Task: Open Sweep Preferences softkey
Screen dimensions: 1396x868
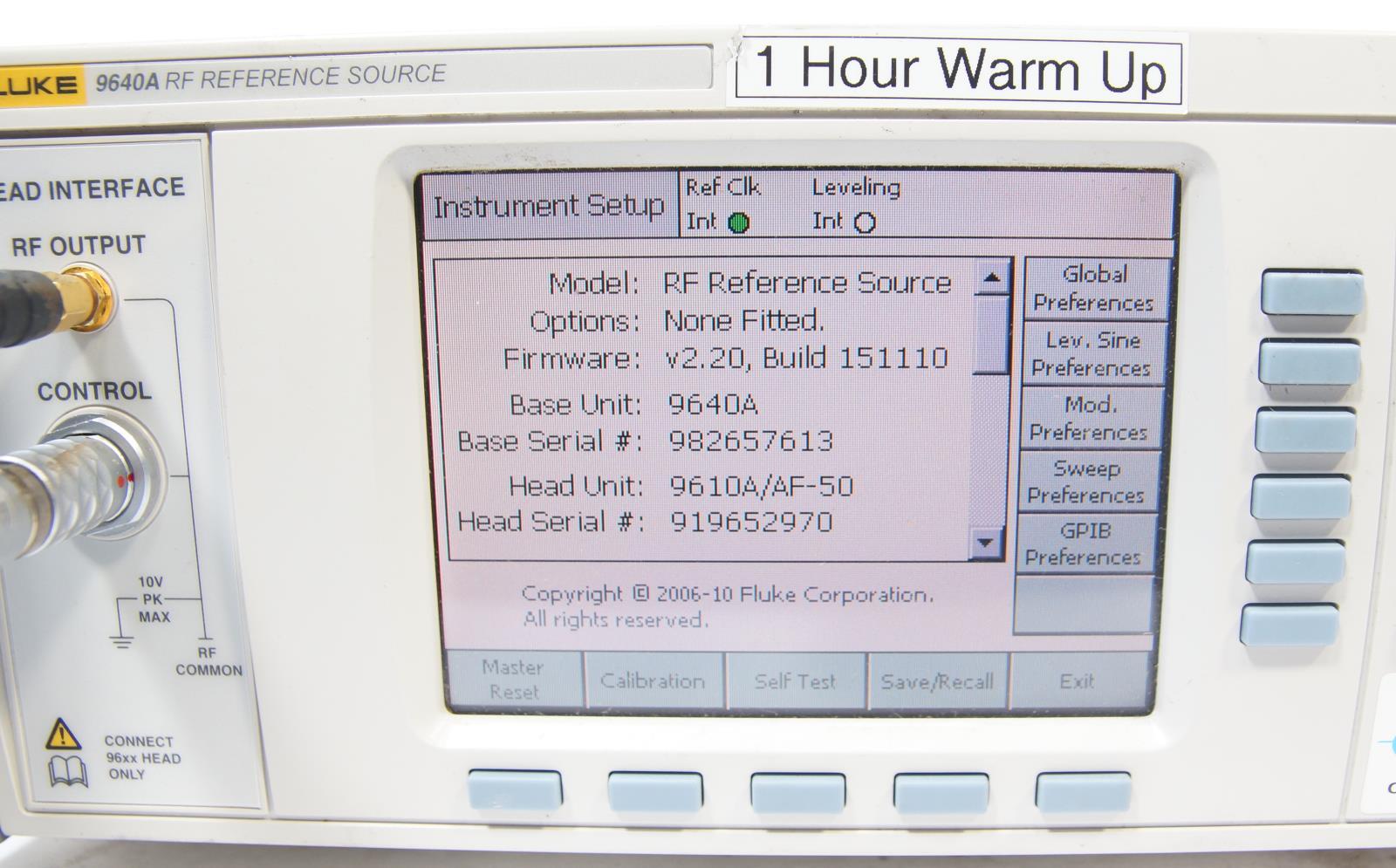Action: pyautogui.click(x=1087, y=482)
